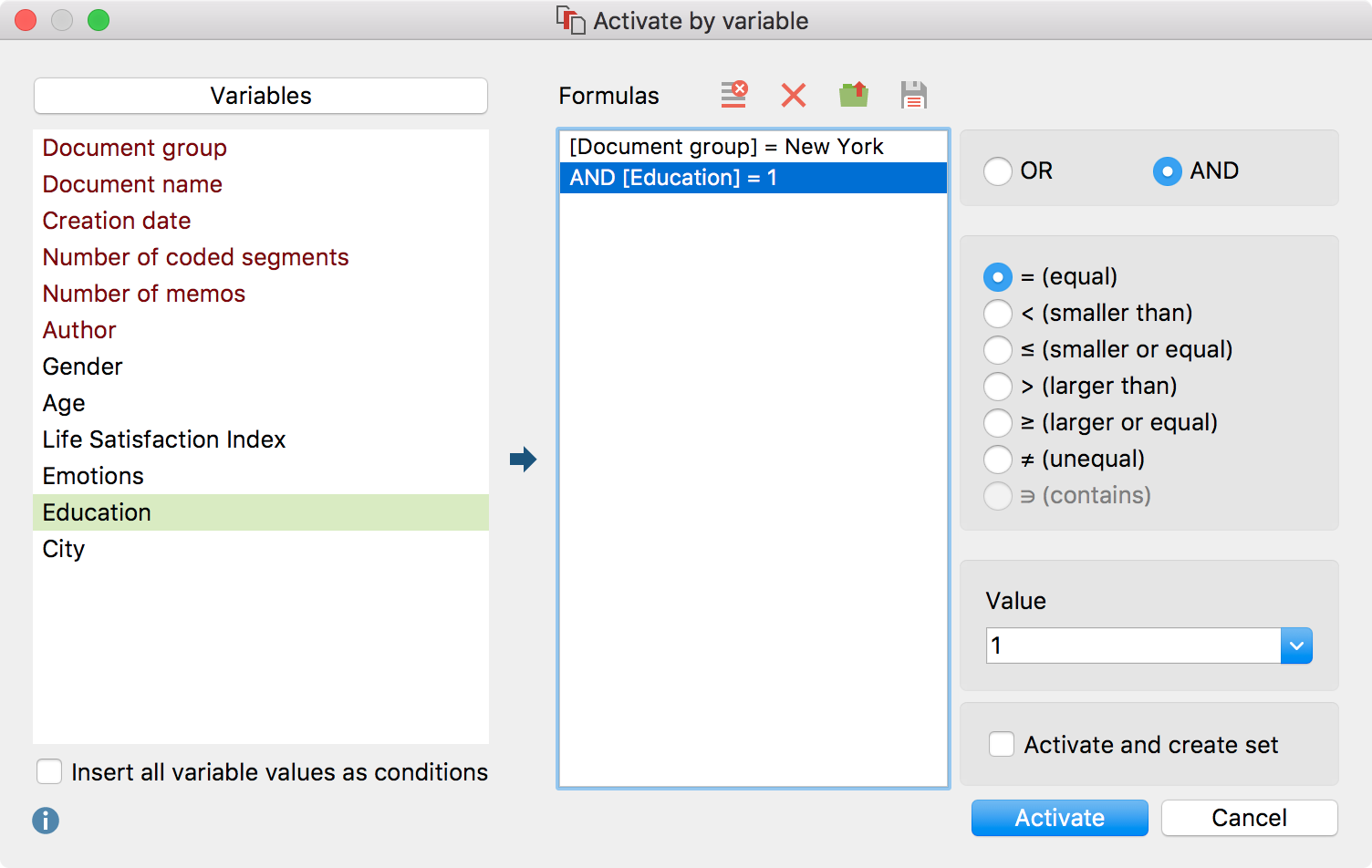This screenshot has width=1372, height=868.
Task: Click the save formulas disk icon
Action: pyautogui.click(x=913, y=95)
